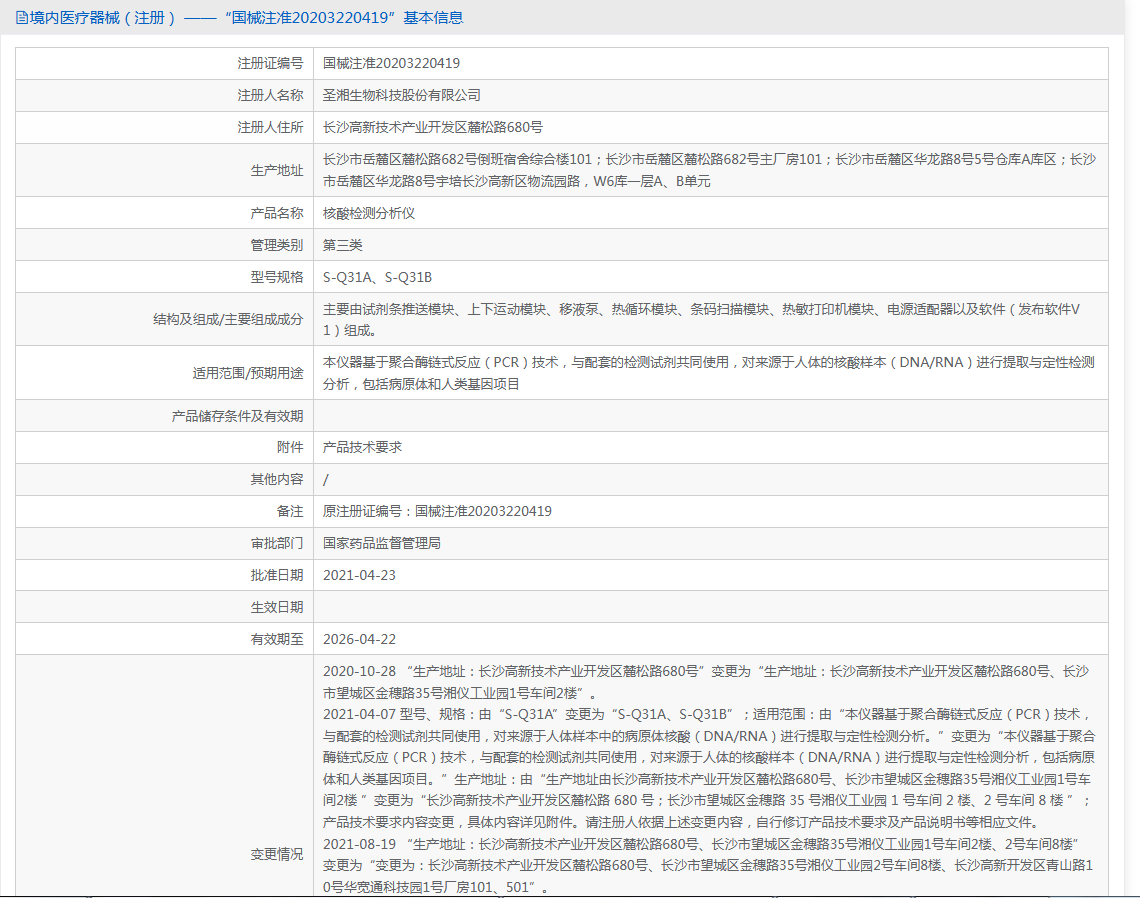Image resolution: width=1140 pixels, height=898 pixels.
Task: Select the 审批部门 label
Action: click(x=276, y=543)
